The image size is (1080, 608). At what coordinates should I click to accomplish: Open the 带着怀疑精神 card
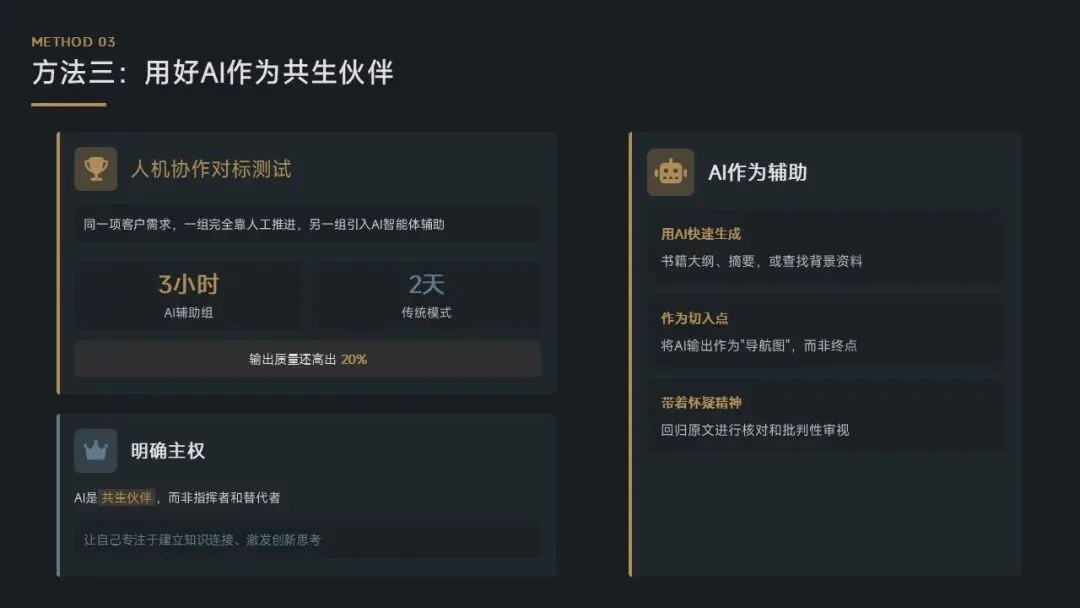[825, 416]
